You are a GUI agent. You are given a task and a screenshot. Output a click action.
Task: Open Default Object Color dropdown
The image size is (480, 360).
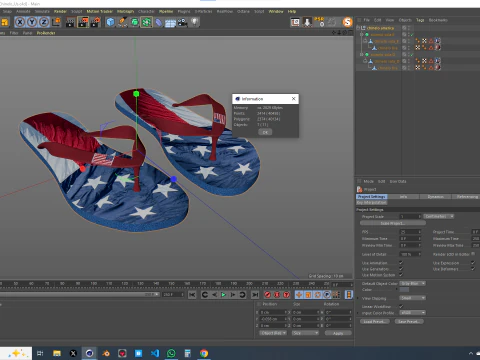(x=412, y=283)
